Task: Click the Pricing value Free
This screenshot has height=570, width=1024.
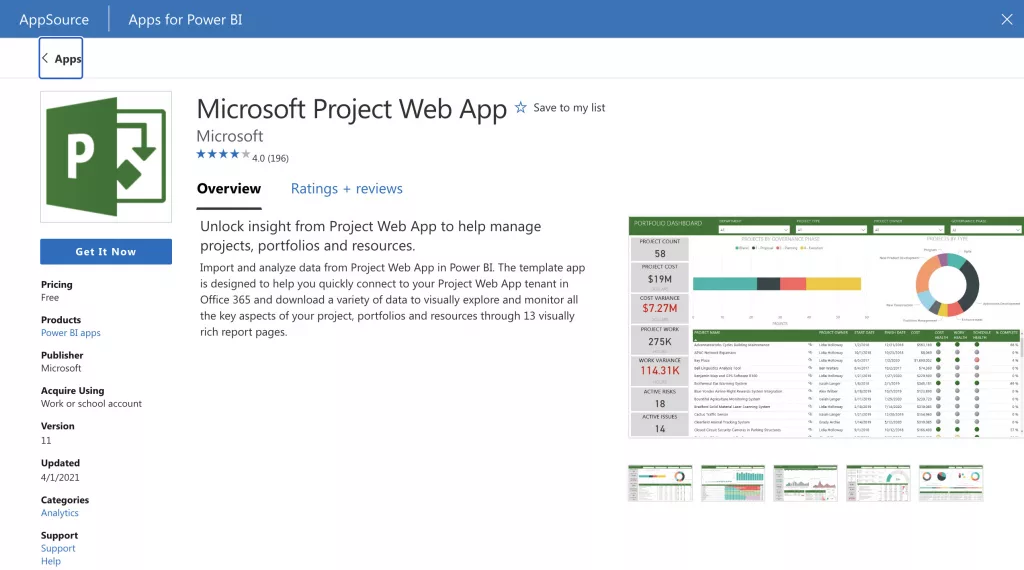Action: tap(50, 298)
